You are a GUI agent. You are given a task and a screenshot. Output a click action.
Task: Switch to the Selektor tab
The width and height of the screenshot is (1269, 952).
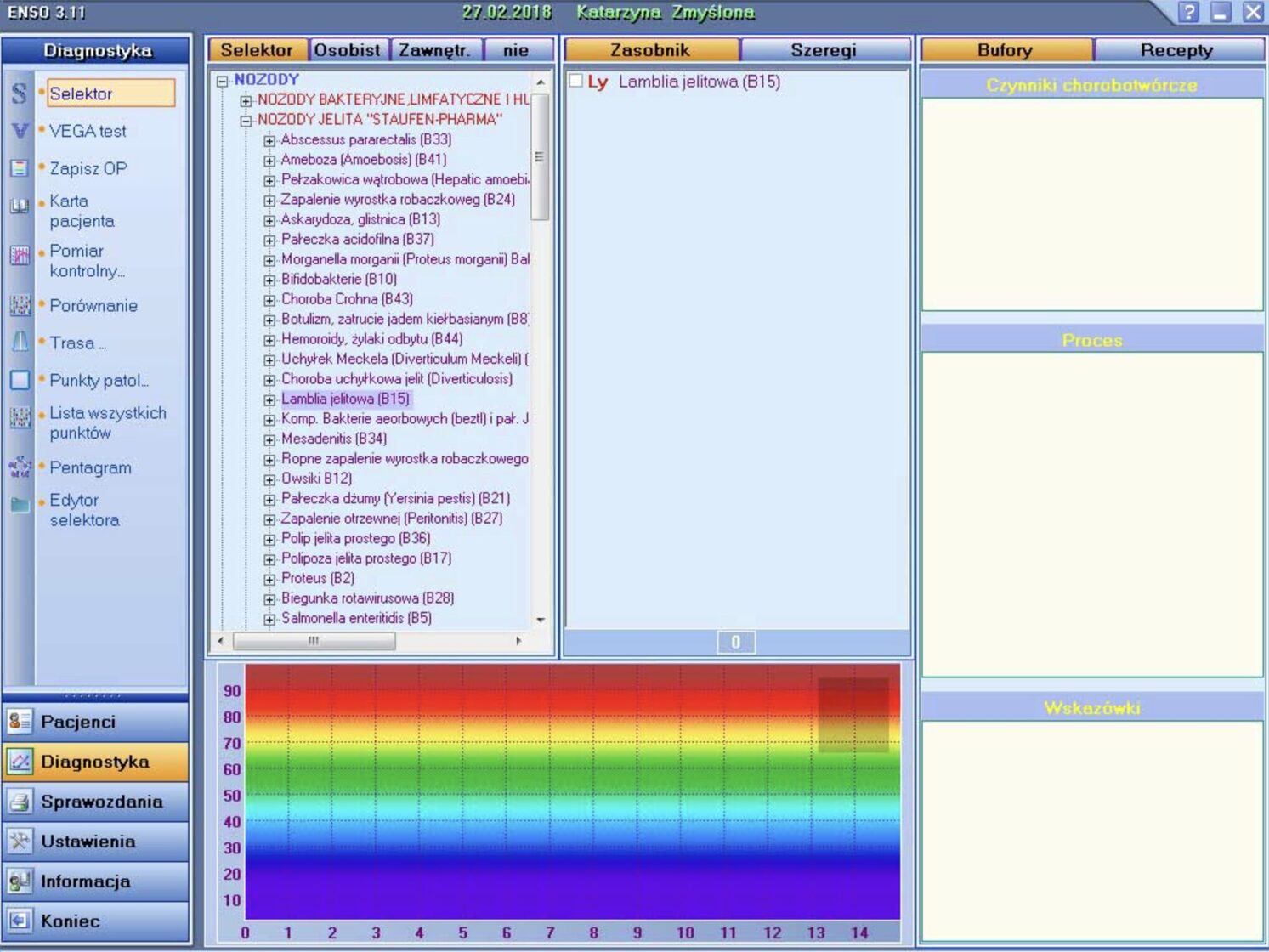[x=258, y=50]
